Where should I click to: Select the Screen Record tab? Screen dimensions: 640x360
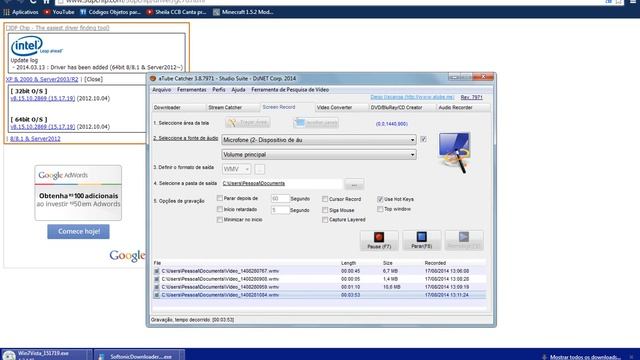click(287, 107)
